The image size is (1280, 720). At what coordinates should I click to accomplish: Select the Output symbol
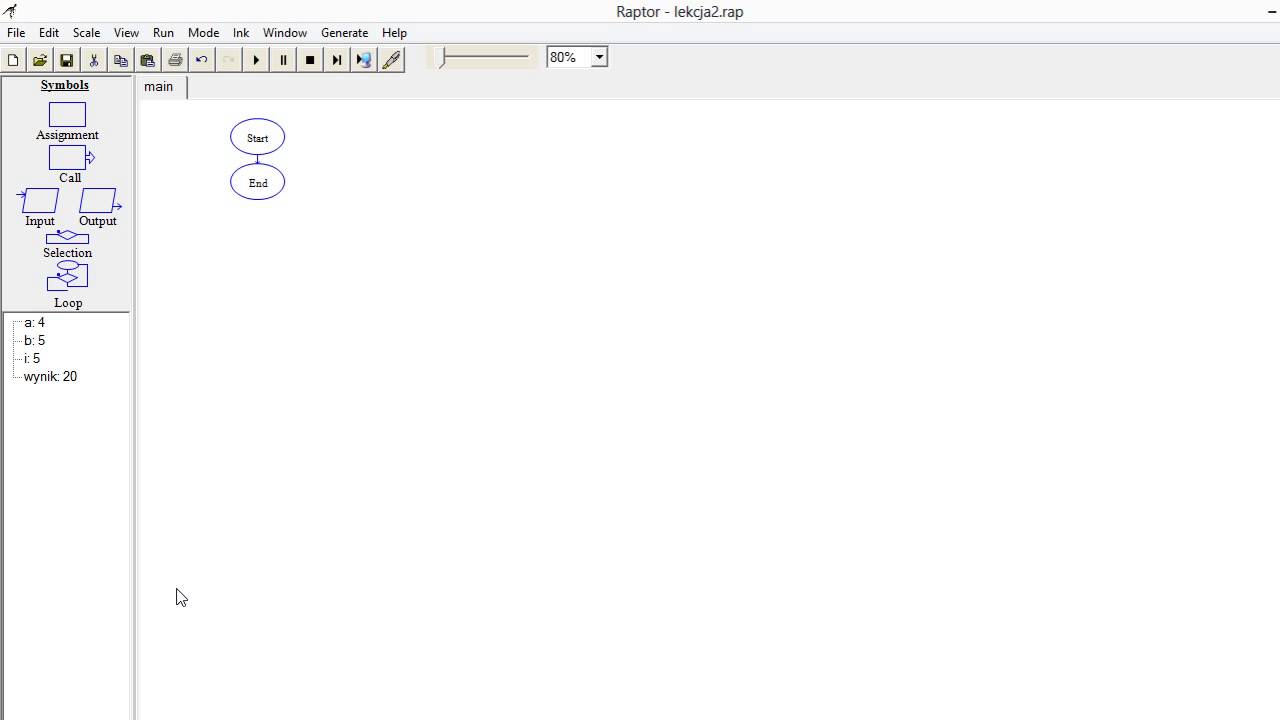coord(99,201)
